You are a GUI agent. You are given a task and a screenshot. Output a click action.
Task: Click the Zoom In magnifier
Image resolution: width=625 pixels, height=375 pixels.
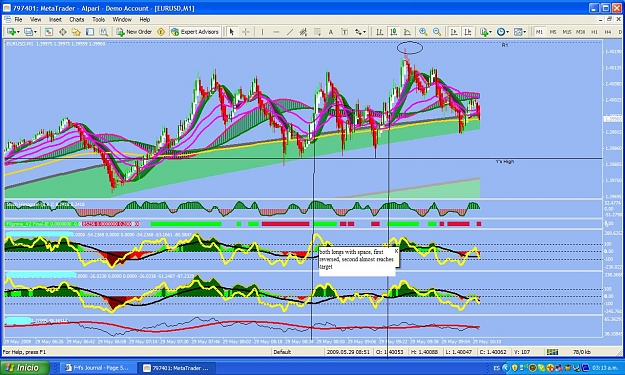pyautogui.click(x=423, y=32)
